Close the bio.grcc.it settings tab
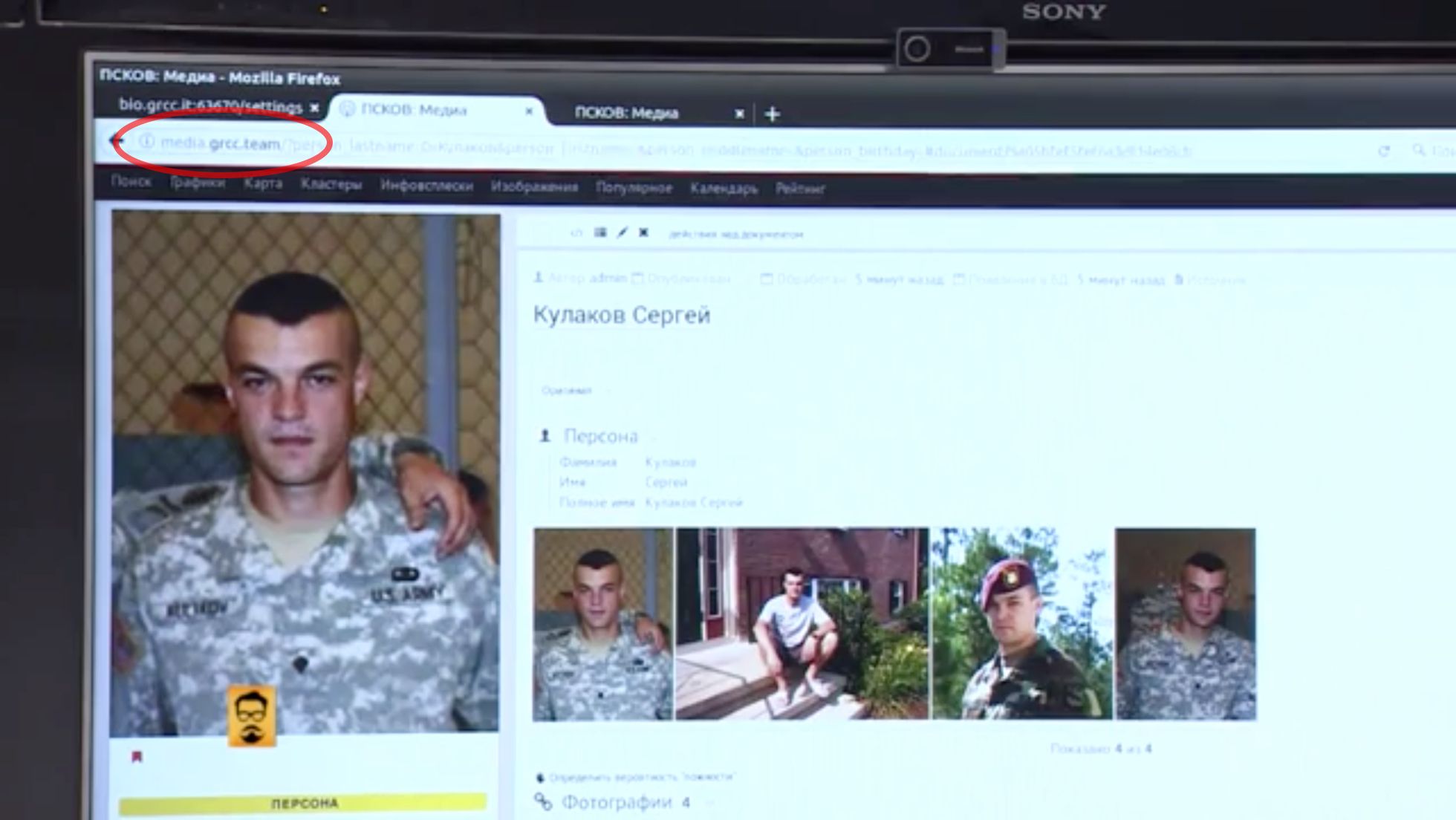 coord(315,108)
